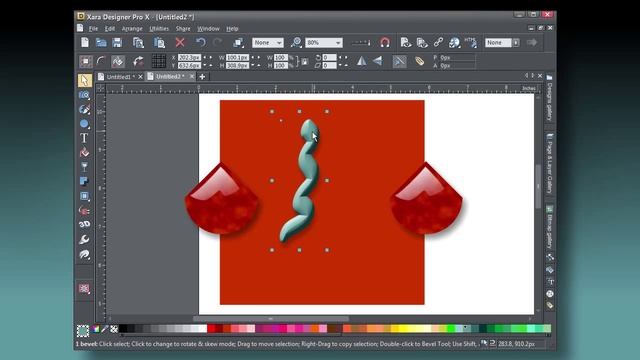The height and width of the screenshot is (360, 640).
Task: Open the quality dropdown showing None
Action: pos(267,42)
